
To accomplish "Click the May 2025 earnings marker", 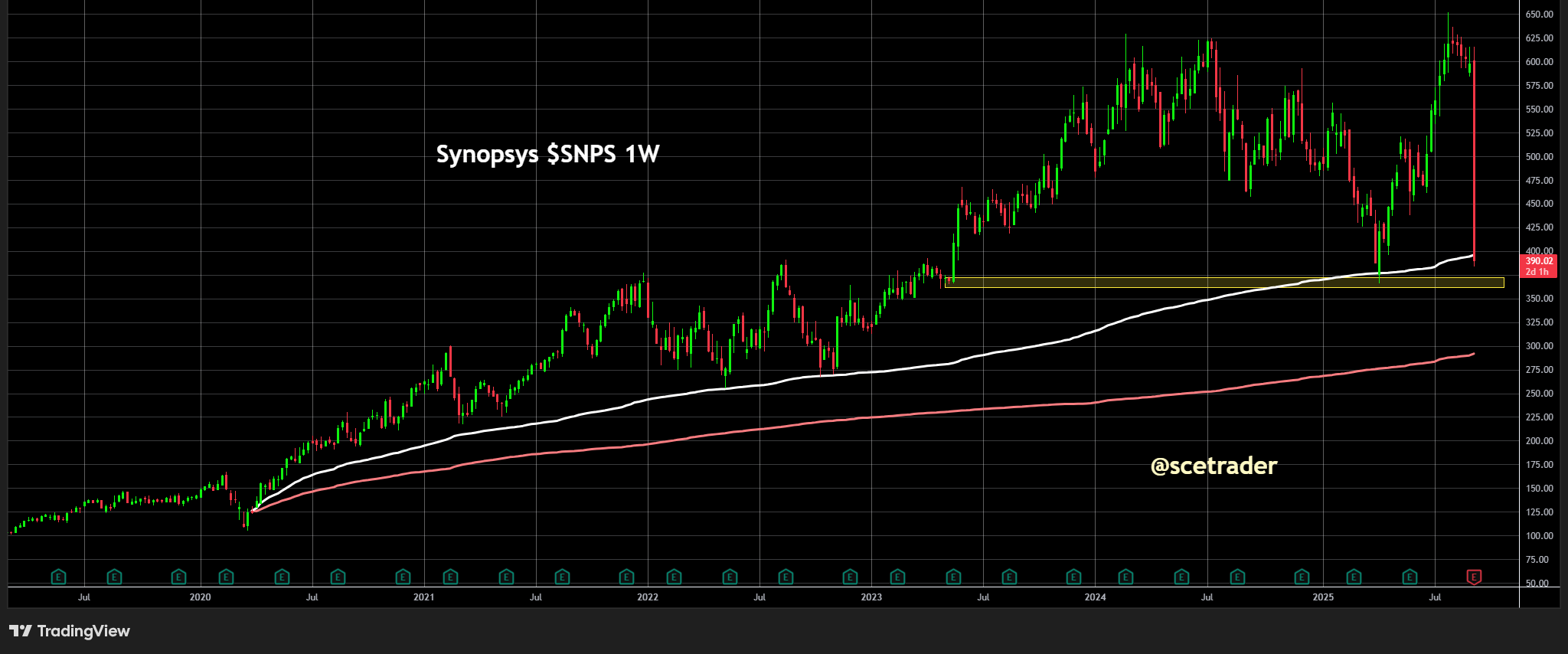I will pyautogui.click(x=1410, y=577).
